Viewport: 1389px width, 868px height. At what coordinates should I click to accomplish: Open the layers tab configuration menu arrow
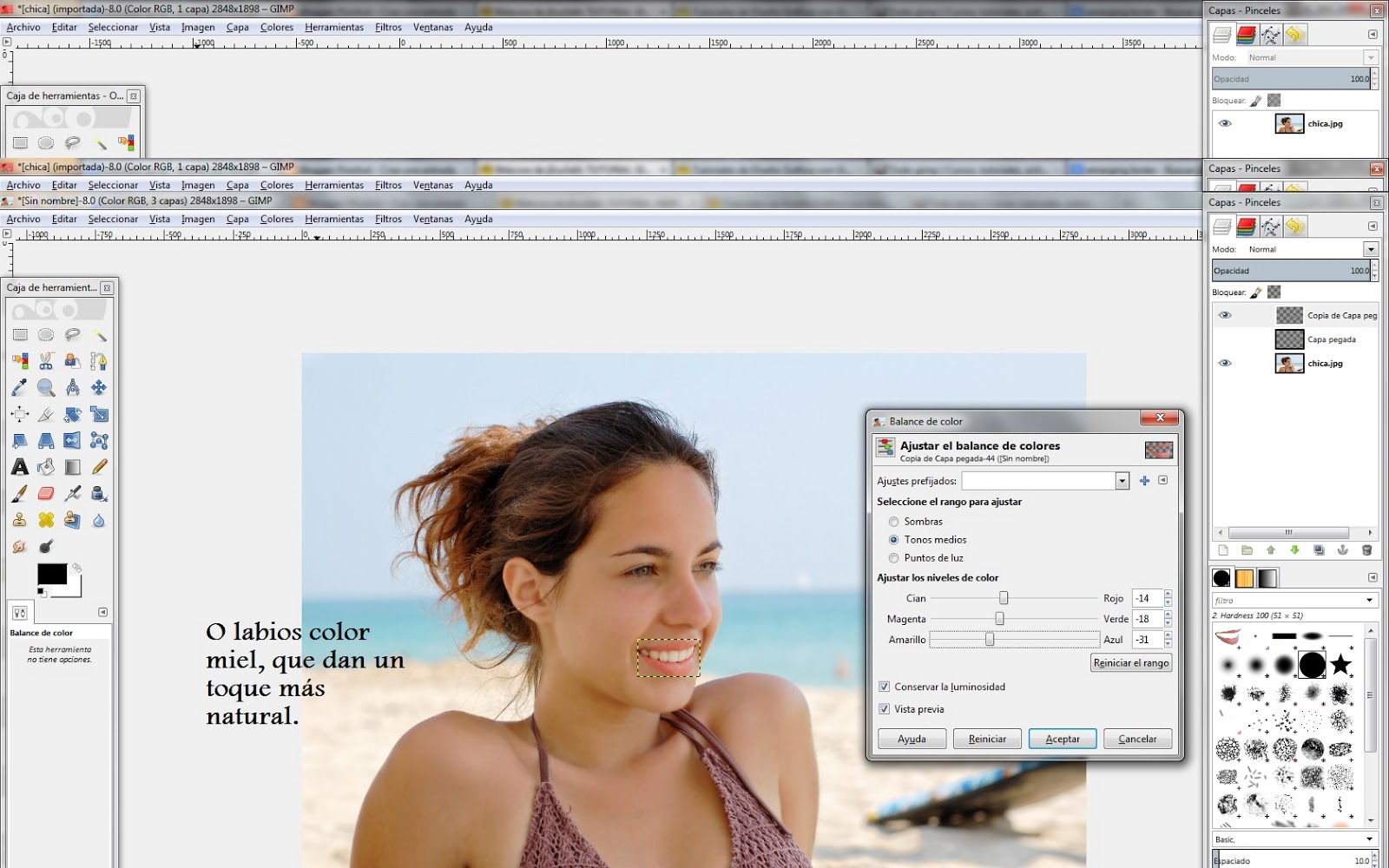[x=1373, y=227]
